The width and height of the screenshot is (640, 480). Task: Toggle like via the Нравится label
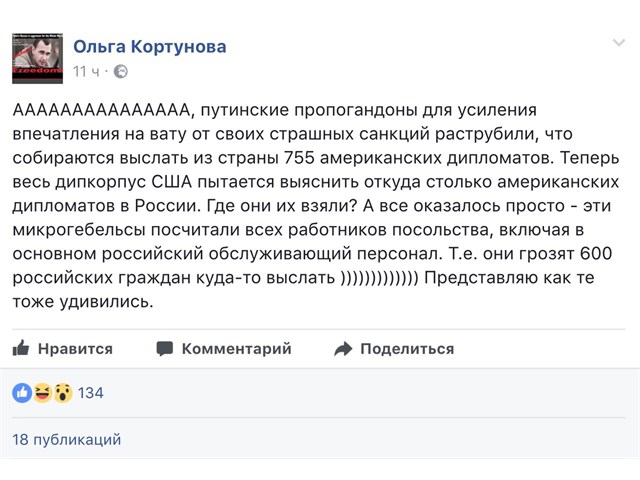[x=76, y=349]
